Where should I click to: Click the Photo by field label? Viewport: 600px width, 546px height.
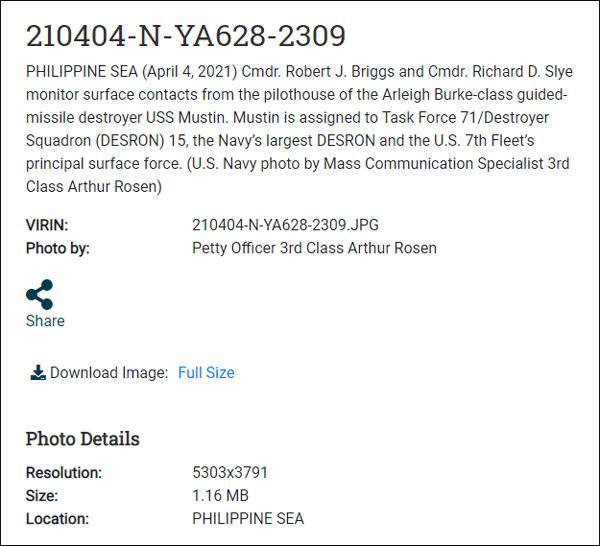tap(57, 248)
